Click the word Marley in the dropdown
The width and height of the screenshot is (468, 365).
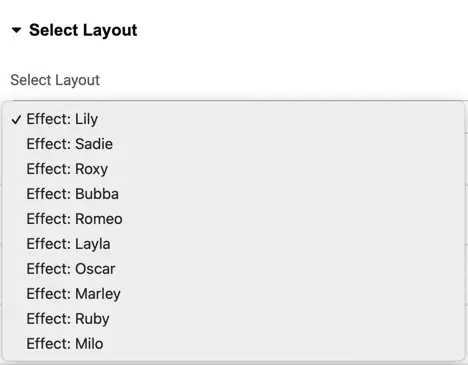coord(98,294)
